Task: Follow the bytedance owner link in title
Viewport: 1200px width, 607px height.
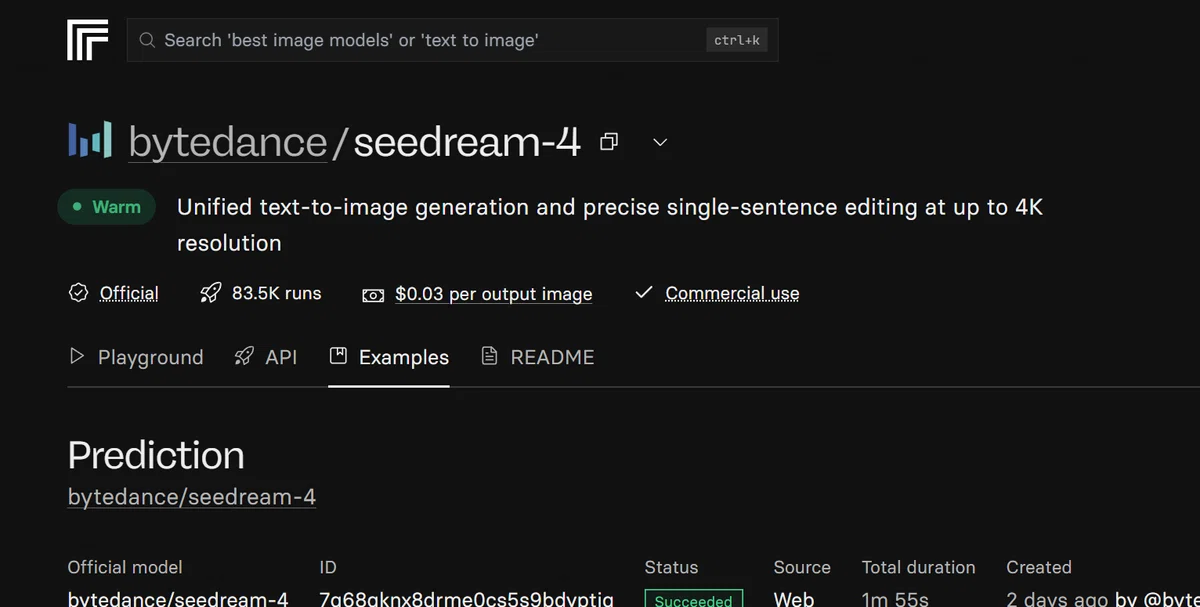Action: pos(228,142)
